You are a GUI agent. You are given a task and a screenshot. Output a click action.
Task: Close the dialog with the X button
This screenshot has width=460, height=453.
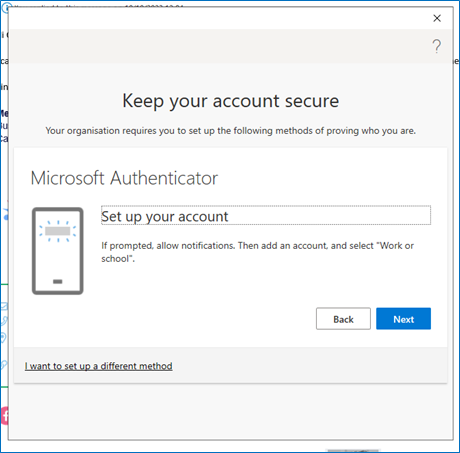[437, 18]
